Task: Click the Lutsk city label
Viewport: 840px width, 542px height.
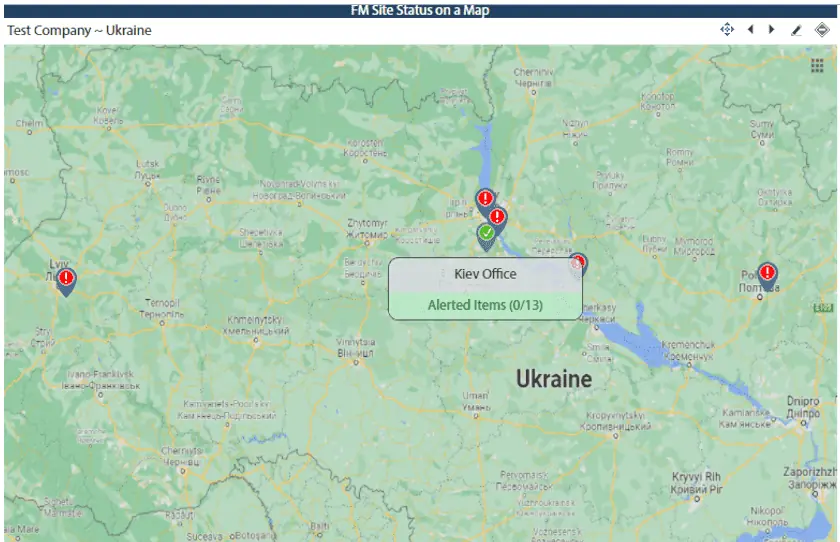Action: [147, 169]
